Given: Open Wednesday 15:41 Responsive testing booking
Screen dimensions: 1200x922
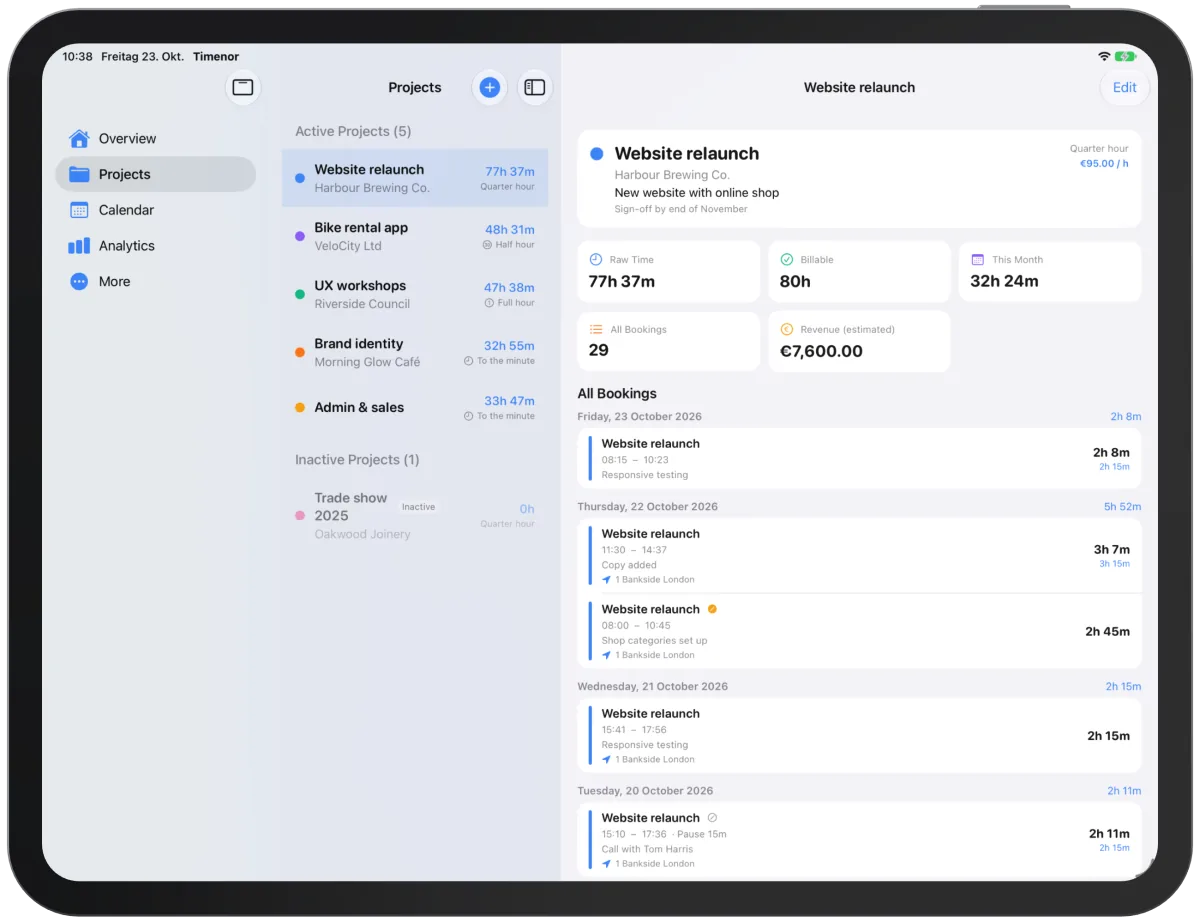Looking at the screenshot, I should click(859, 736).
